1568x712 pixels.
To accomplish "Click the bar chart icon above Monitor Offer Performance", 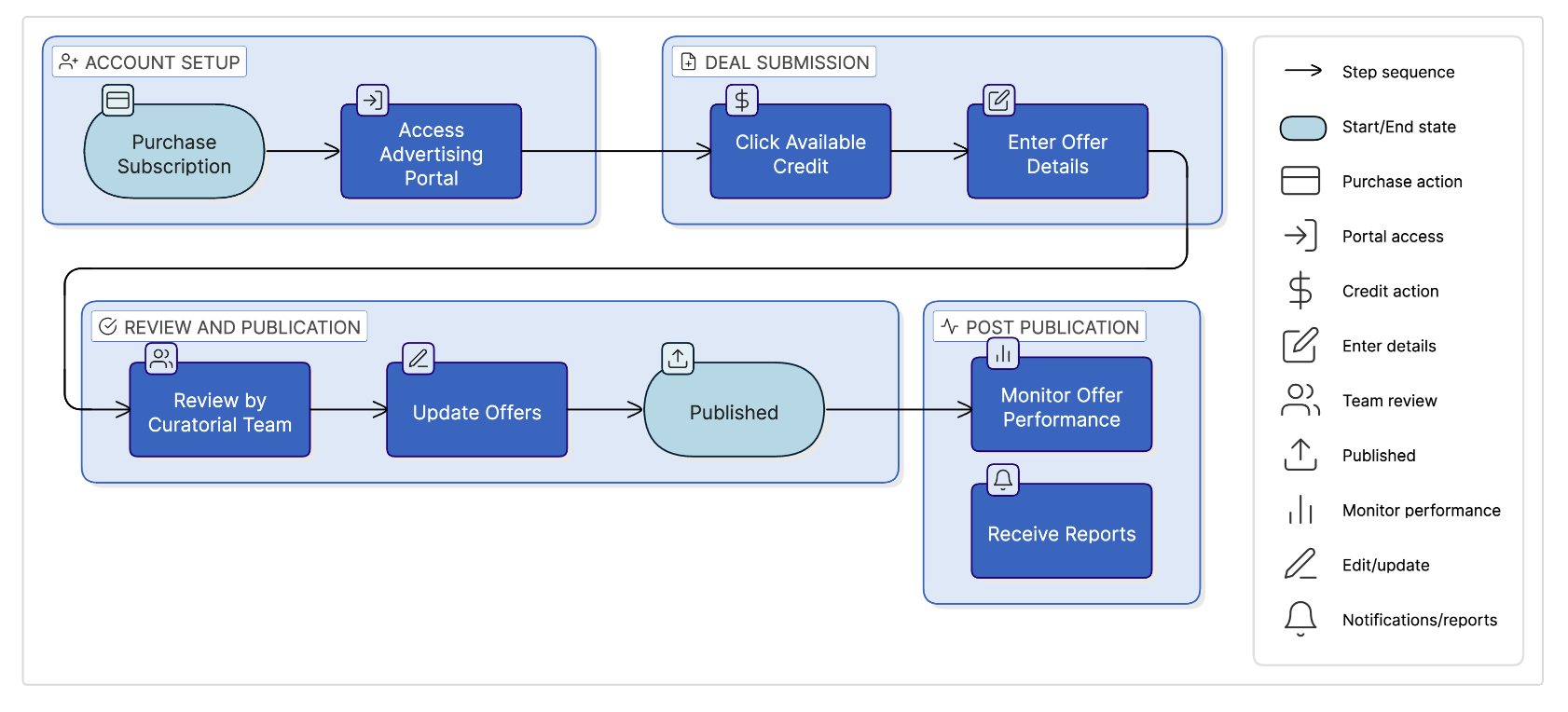I will (x=1003, y=353).
